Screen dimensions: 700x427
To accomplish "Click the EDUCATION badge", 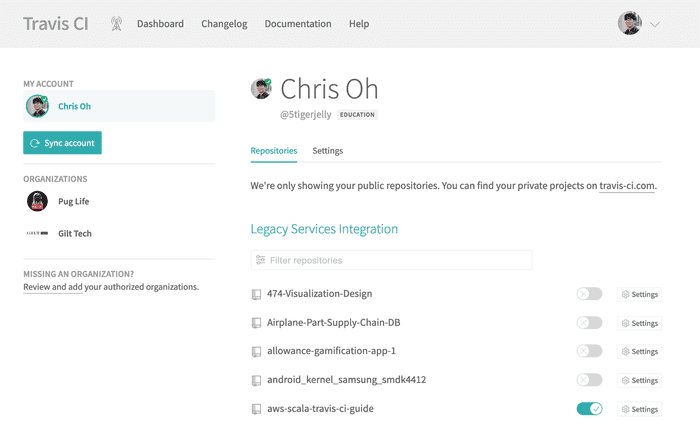I will tap(357, 115).
